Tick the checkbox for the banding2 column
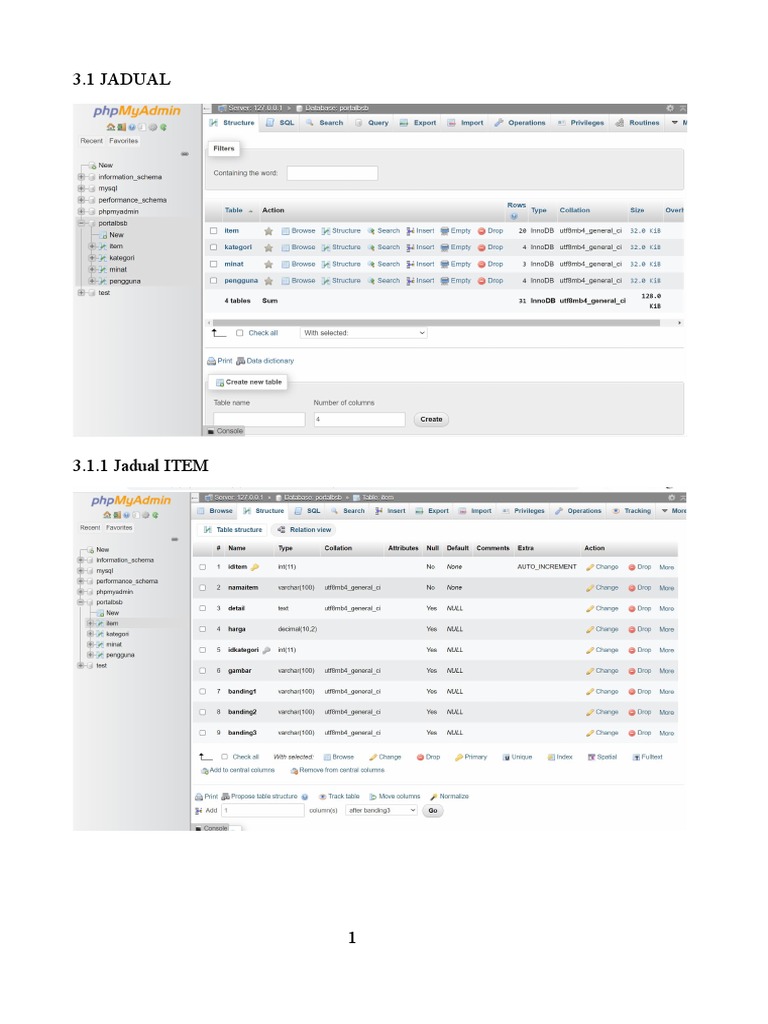This screenshot has width=768, height=1024. click(x=202, y=712)
